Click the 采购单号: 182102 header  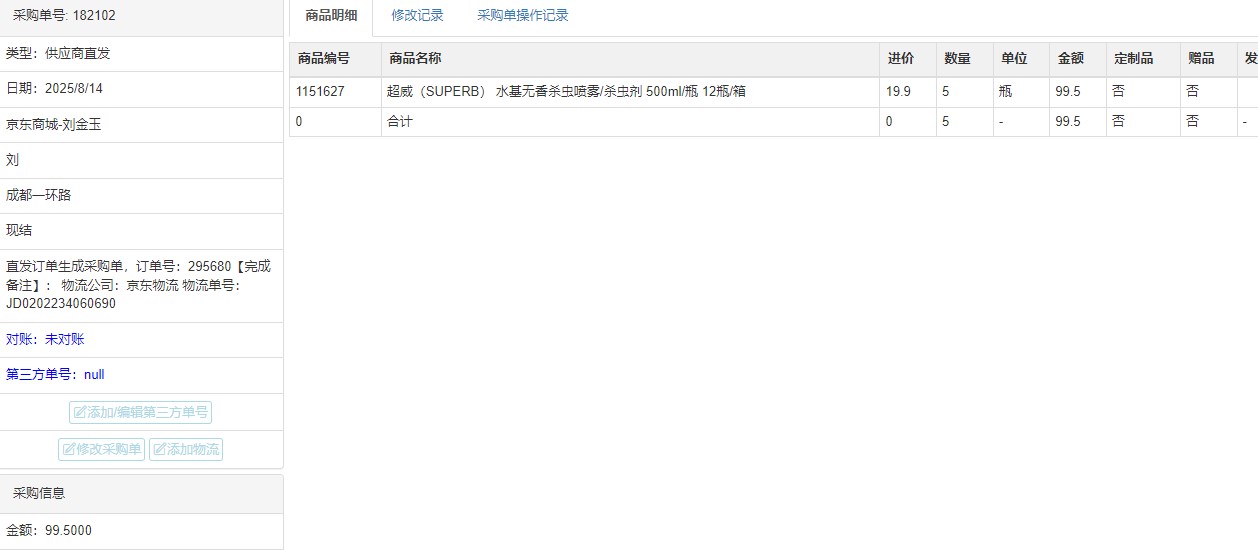141,16
